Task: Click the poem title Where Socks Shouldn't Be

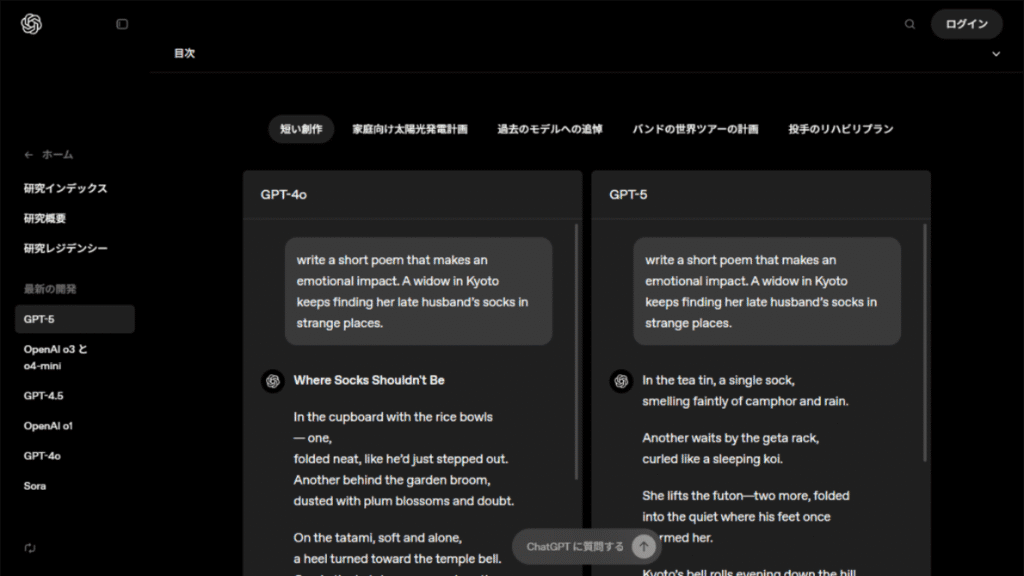Action: click(369, 381)
